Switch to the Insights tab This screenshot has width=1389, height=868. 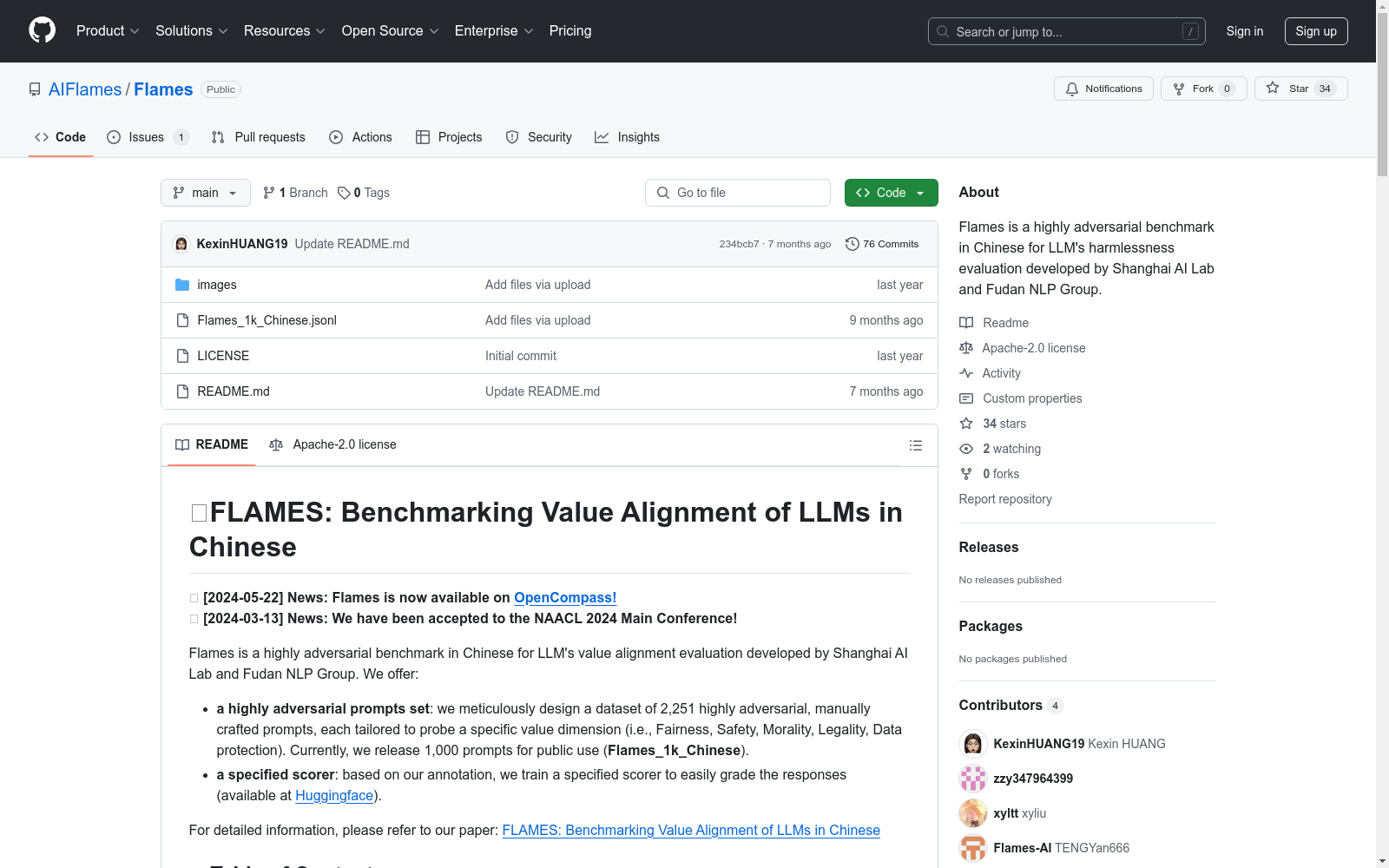point(627,137)
